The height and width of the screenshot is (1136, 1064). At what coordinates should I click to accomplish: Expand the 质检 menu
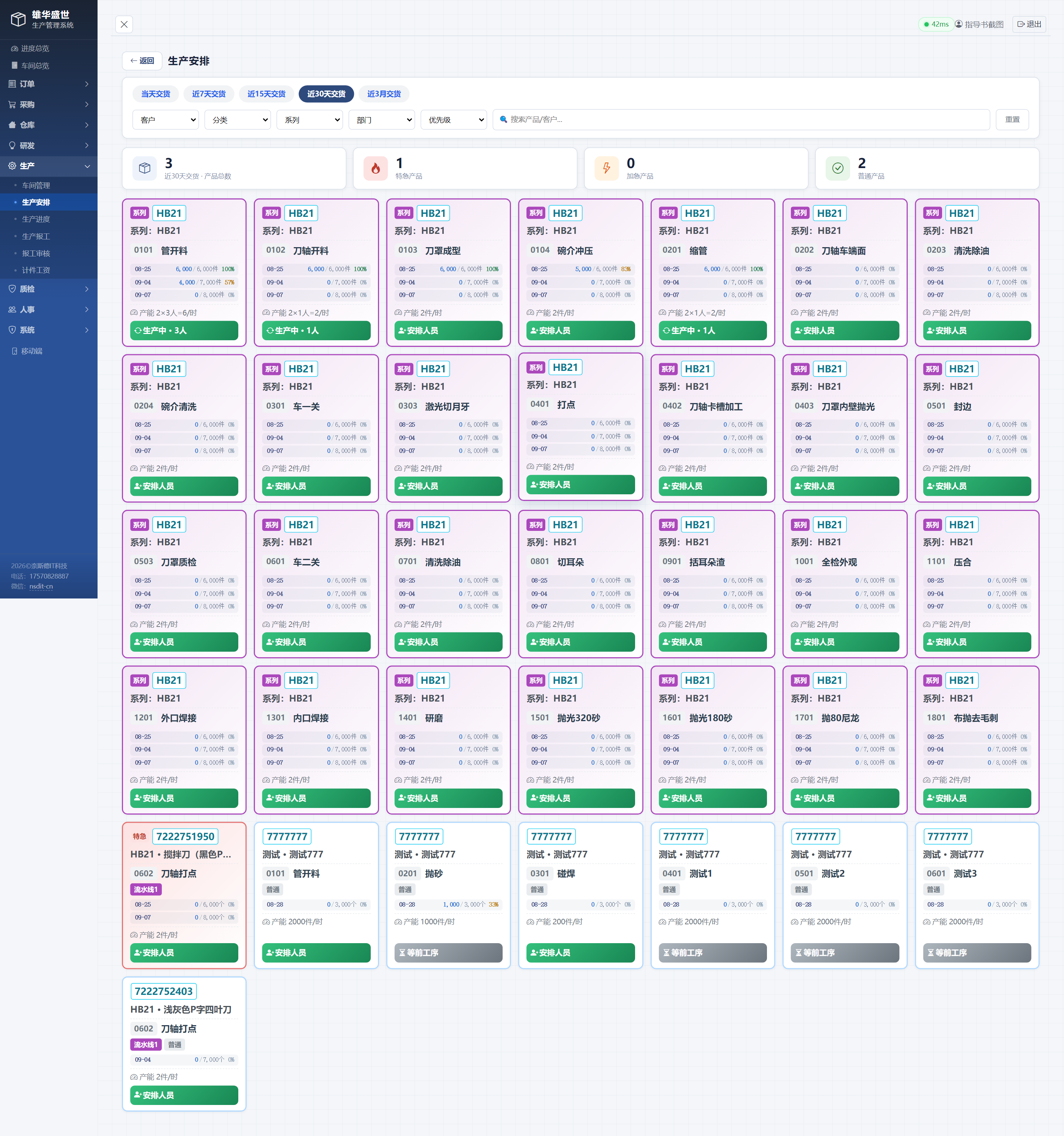pyautogui.click(x=48, y=289)
